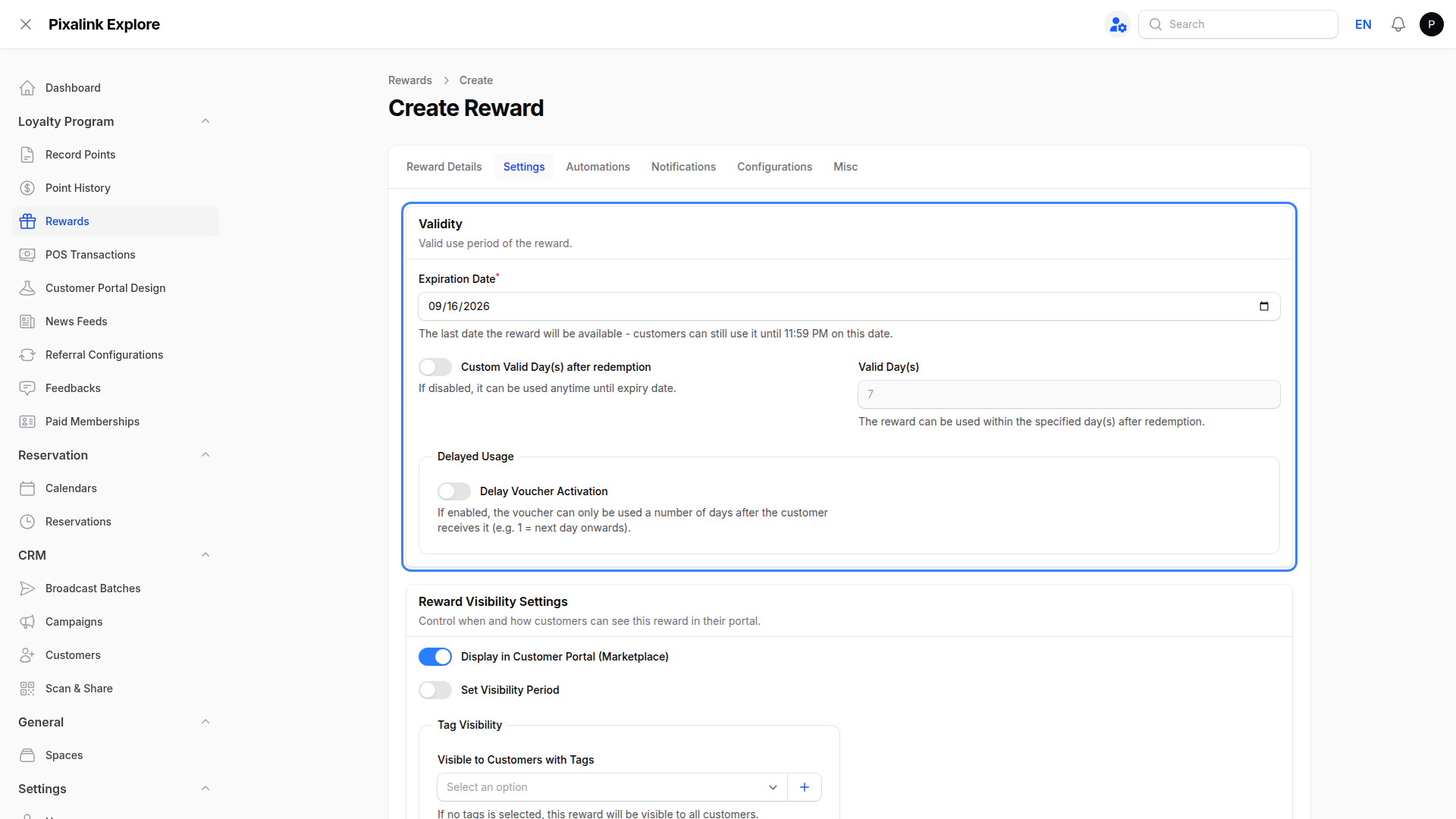Click the Rewards gift icon
1456x819 pixels.
click(x=27, y=221)
